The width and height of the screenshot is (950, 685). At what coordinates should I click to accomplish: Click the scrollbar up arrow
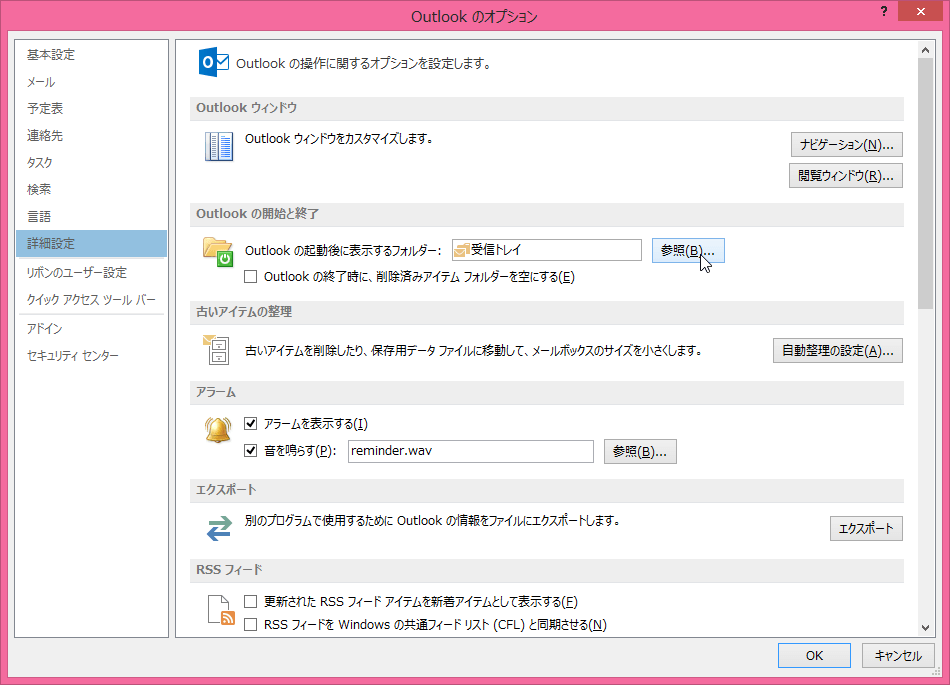(x=925, y=50)
